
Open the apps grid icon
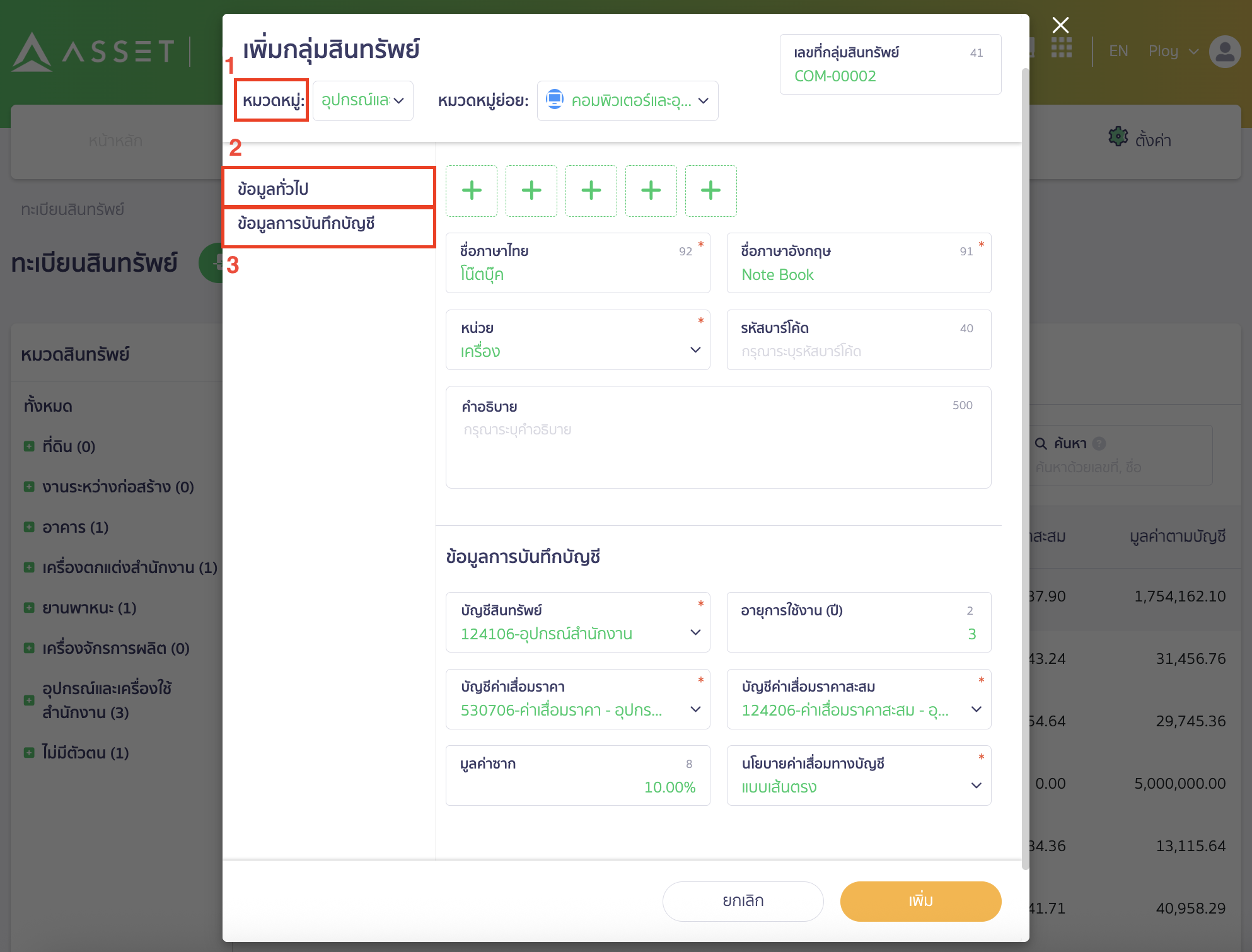pyautogui.click(x=1062, y=48)
